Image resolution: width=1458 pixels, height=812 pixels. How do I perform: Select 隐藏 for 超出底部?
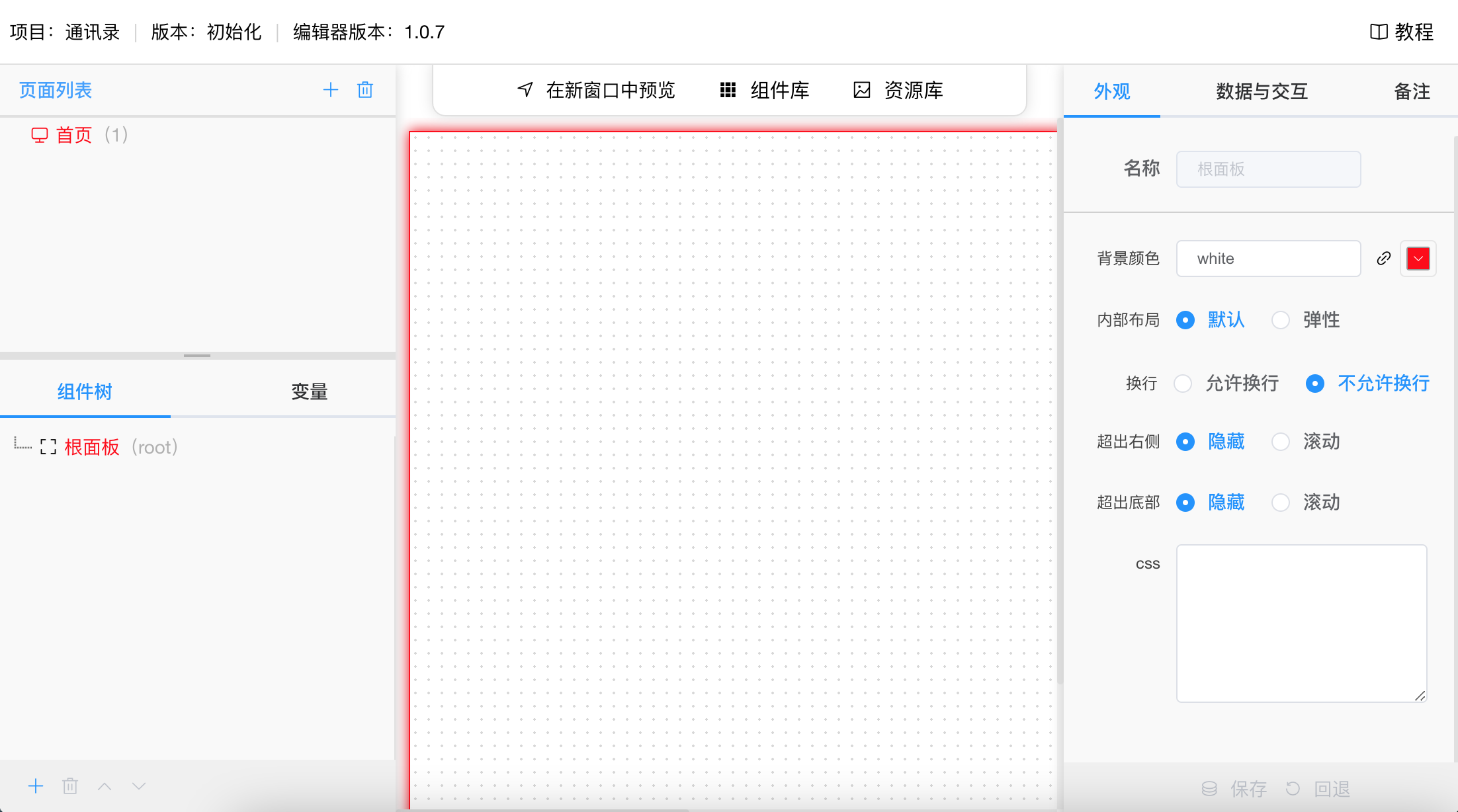(x=1185, y=503)
